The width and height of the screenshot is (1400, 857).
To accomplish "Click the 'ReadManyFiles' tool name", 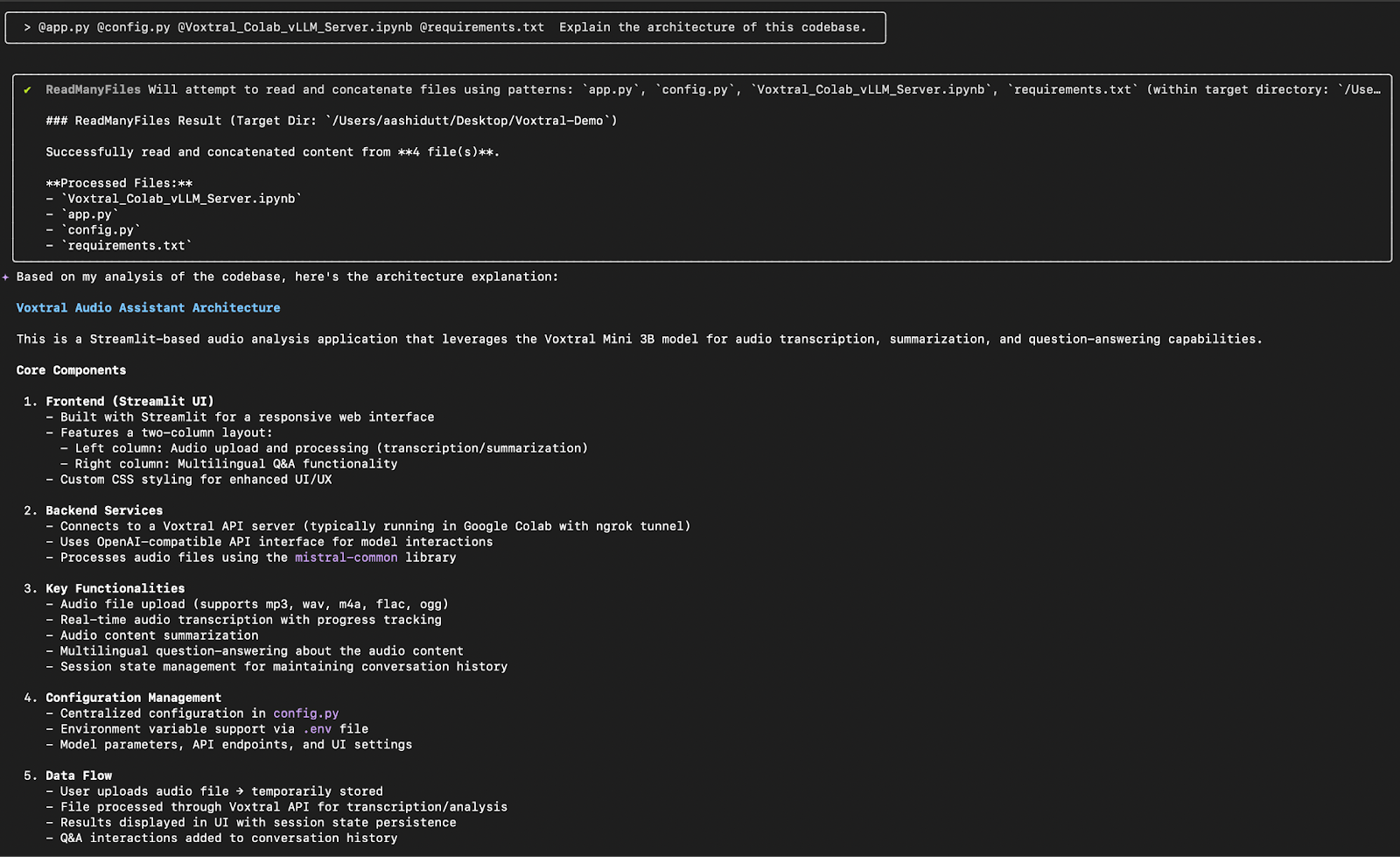I will click(93, 89).
